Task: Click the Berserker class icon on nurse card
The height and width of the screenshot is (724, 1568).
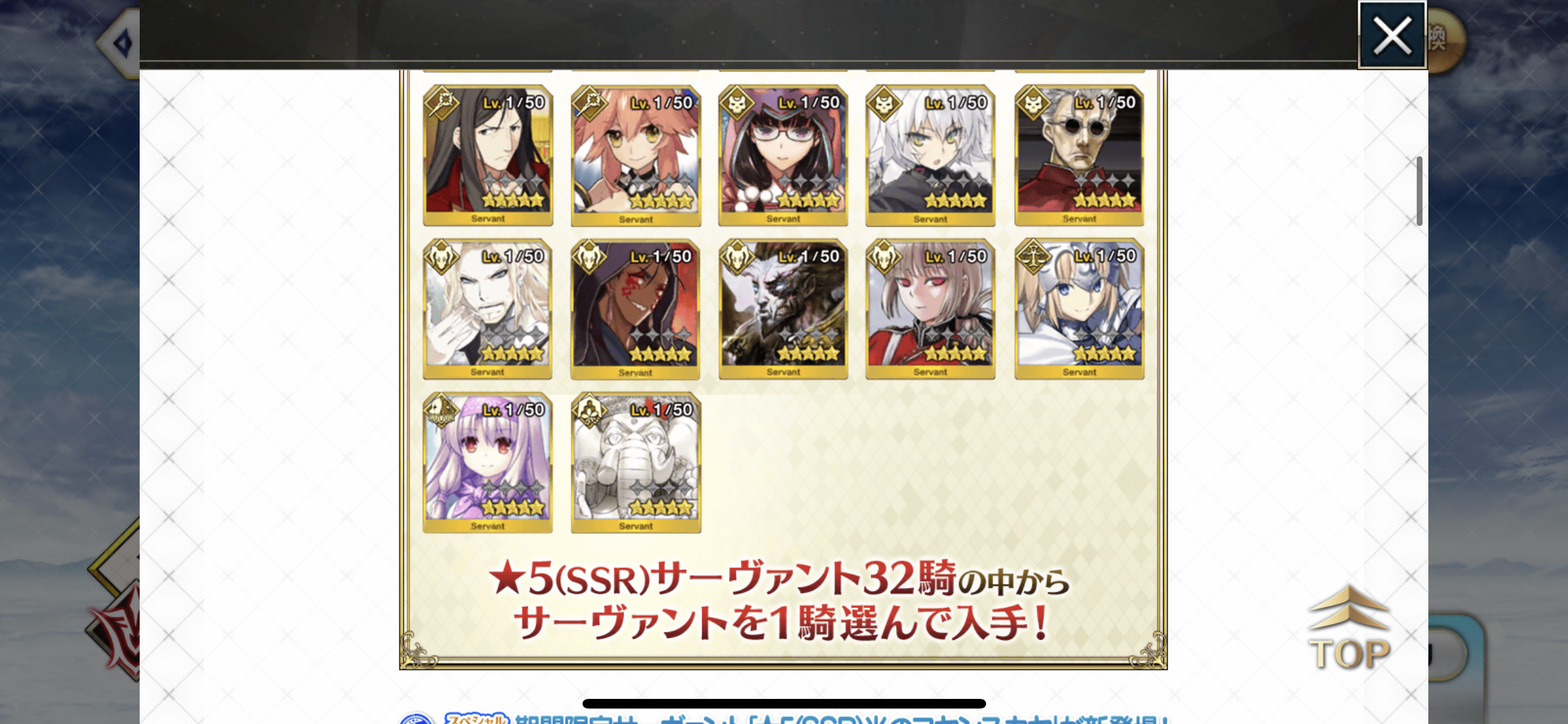Action: click(x=885, y=257)
